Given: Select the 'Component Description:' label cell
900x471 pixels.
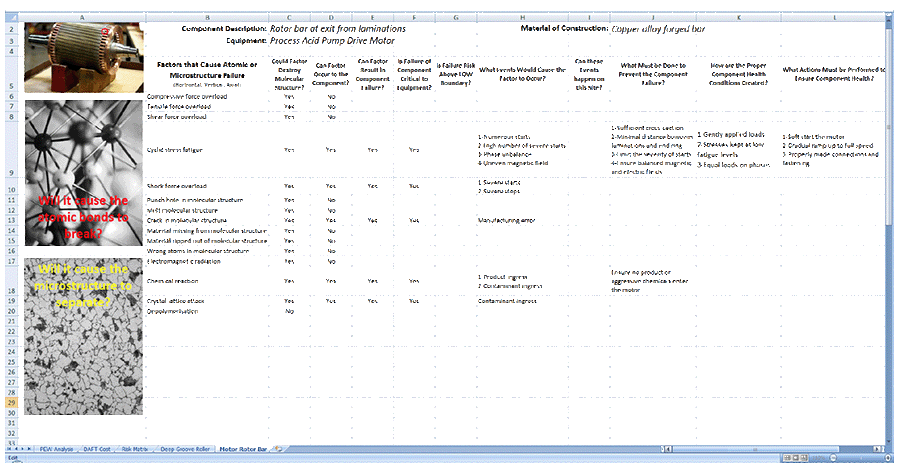Looking at the screenshot, I should (224, 29).
